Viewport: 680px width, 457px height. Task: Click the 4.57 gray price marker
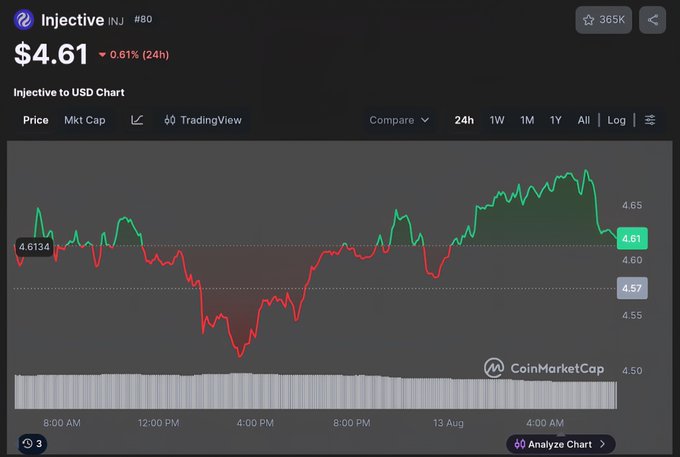632,288
